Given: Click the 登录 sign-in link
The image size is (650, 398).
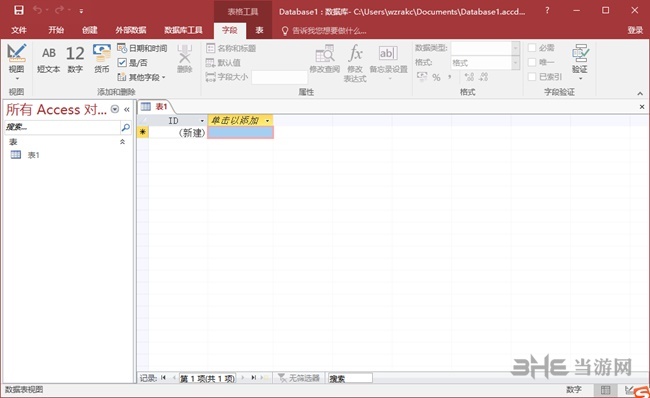Looking at the screenshot, I should (x=635, y=30).
